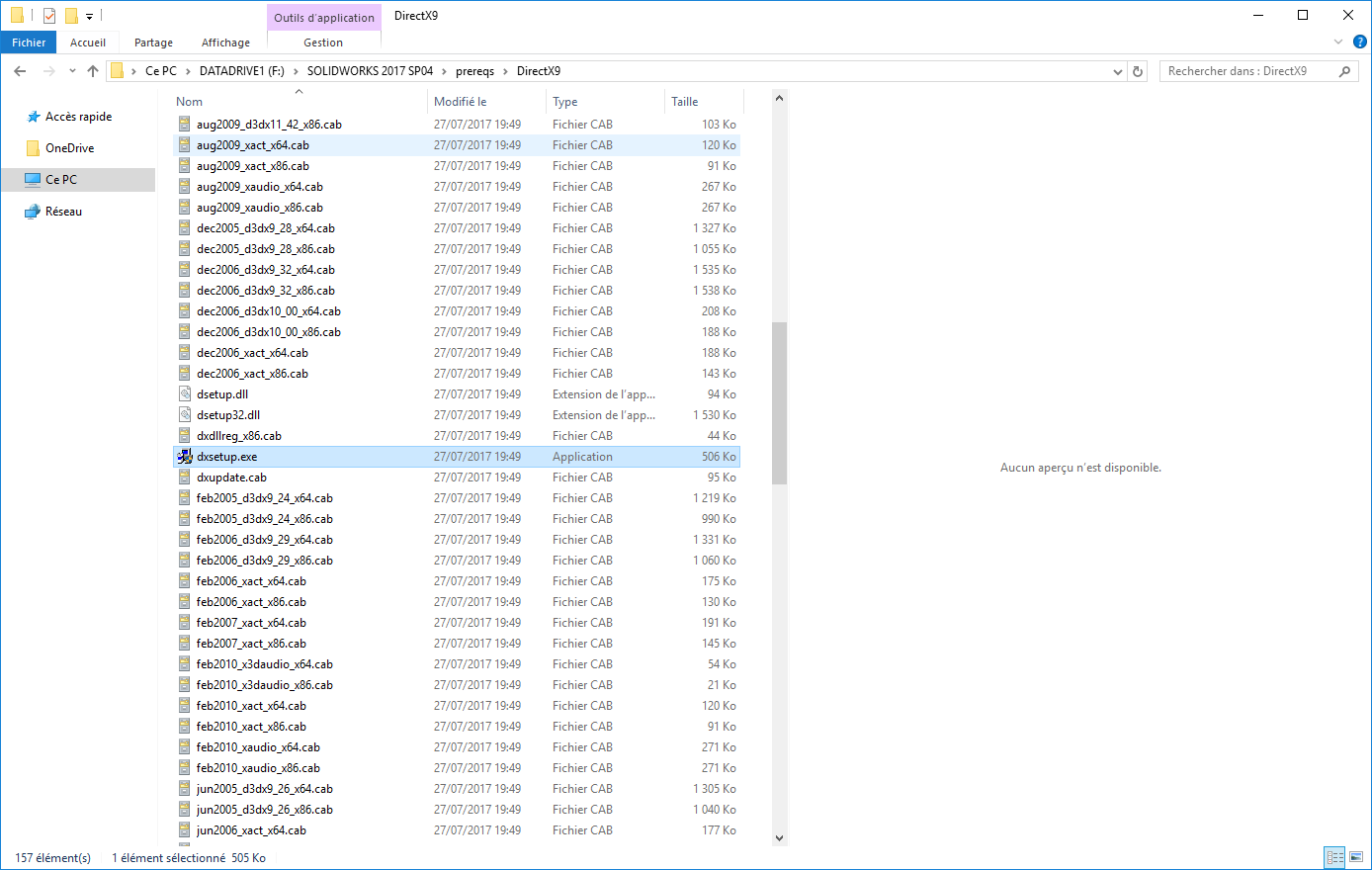Click the DATADRIVE1 (F:) breadcrumb
Image resolution: width=1372 pixels, height=870 pixels.
tap(241, 71)
